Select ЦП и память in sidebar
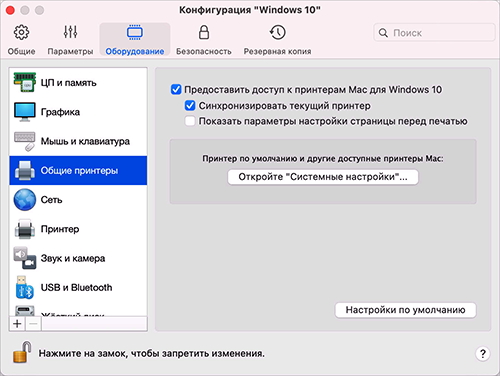The height and width of the screenshot is (376, 500). 78,82
